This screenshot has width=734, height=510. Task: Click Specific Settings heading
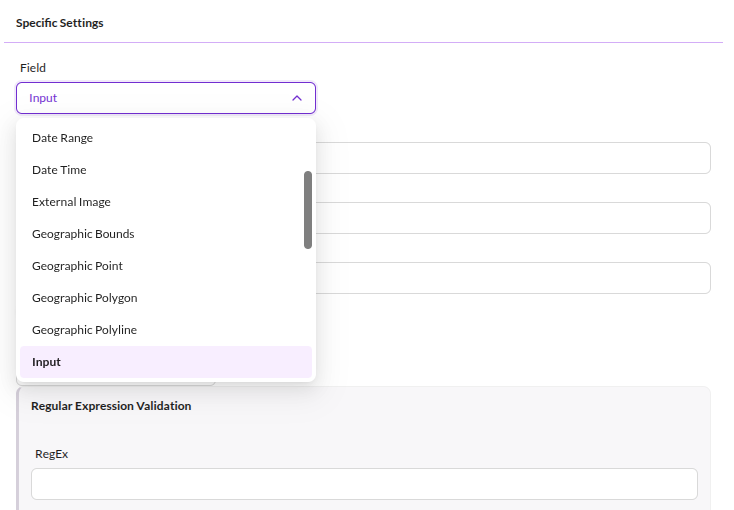point(59,23)
